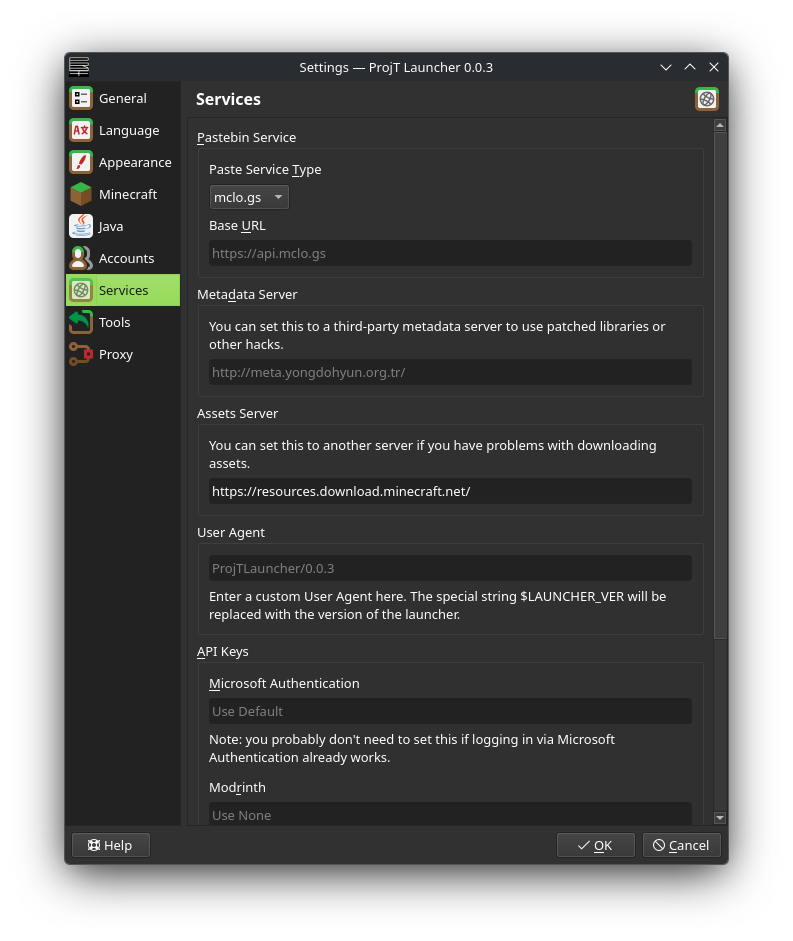This screenshot has width=793, height=941.
Task: Open the Paste Service Type dropdown
Action: point(248,197)
